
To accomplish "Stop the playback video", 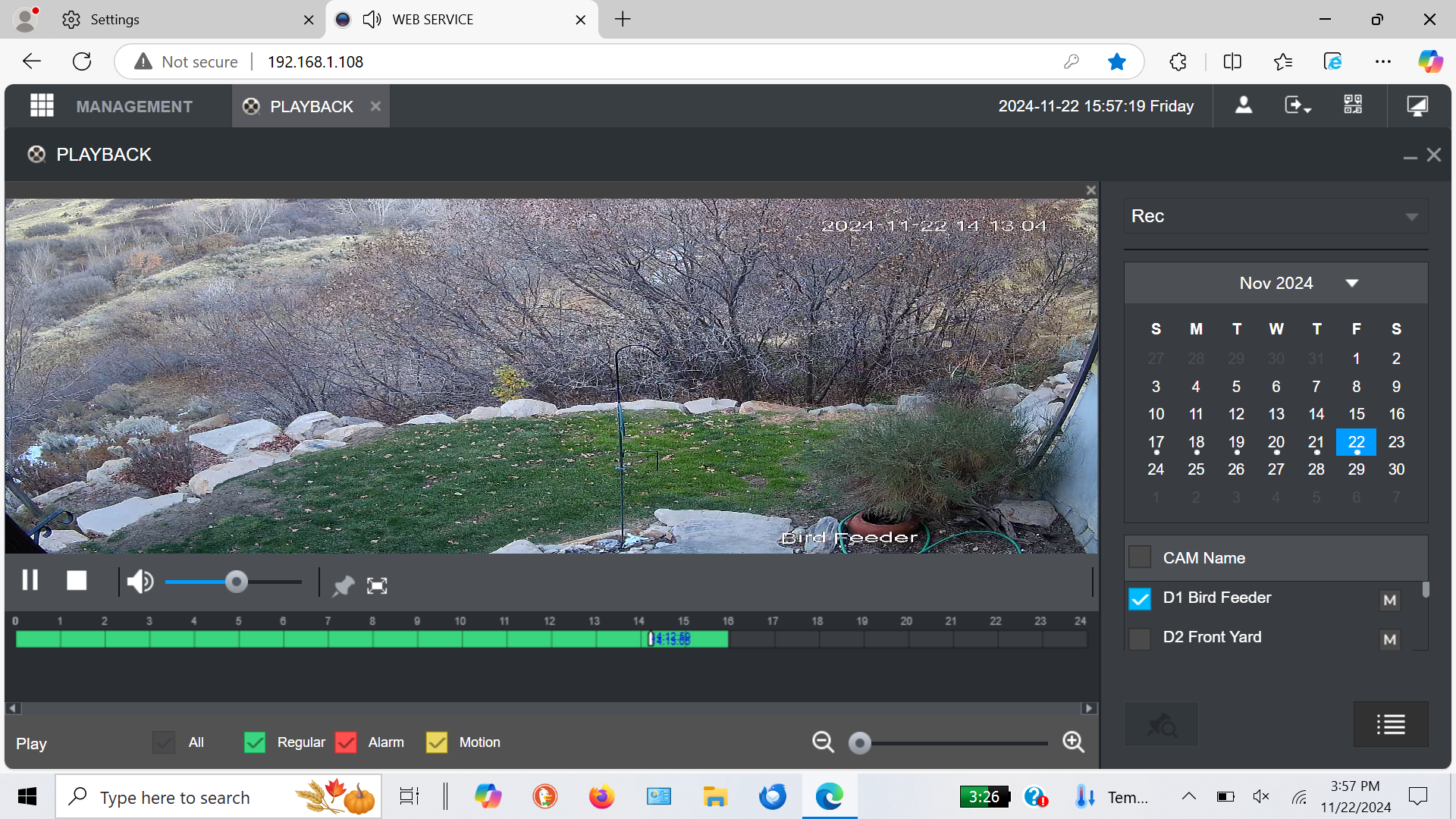I will [77, 580].
